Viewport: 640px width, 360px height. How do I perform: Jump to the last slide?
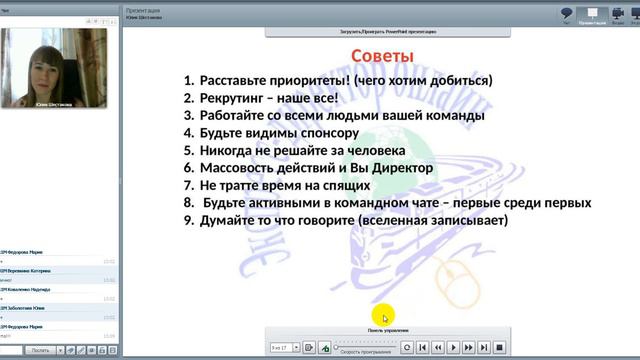(484, 348)
